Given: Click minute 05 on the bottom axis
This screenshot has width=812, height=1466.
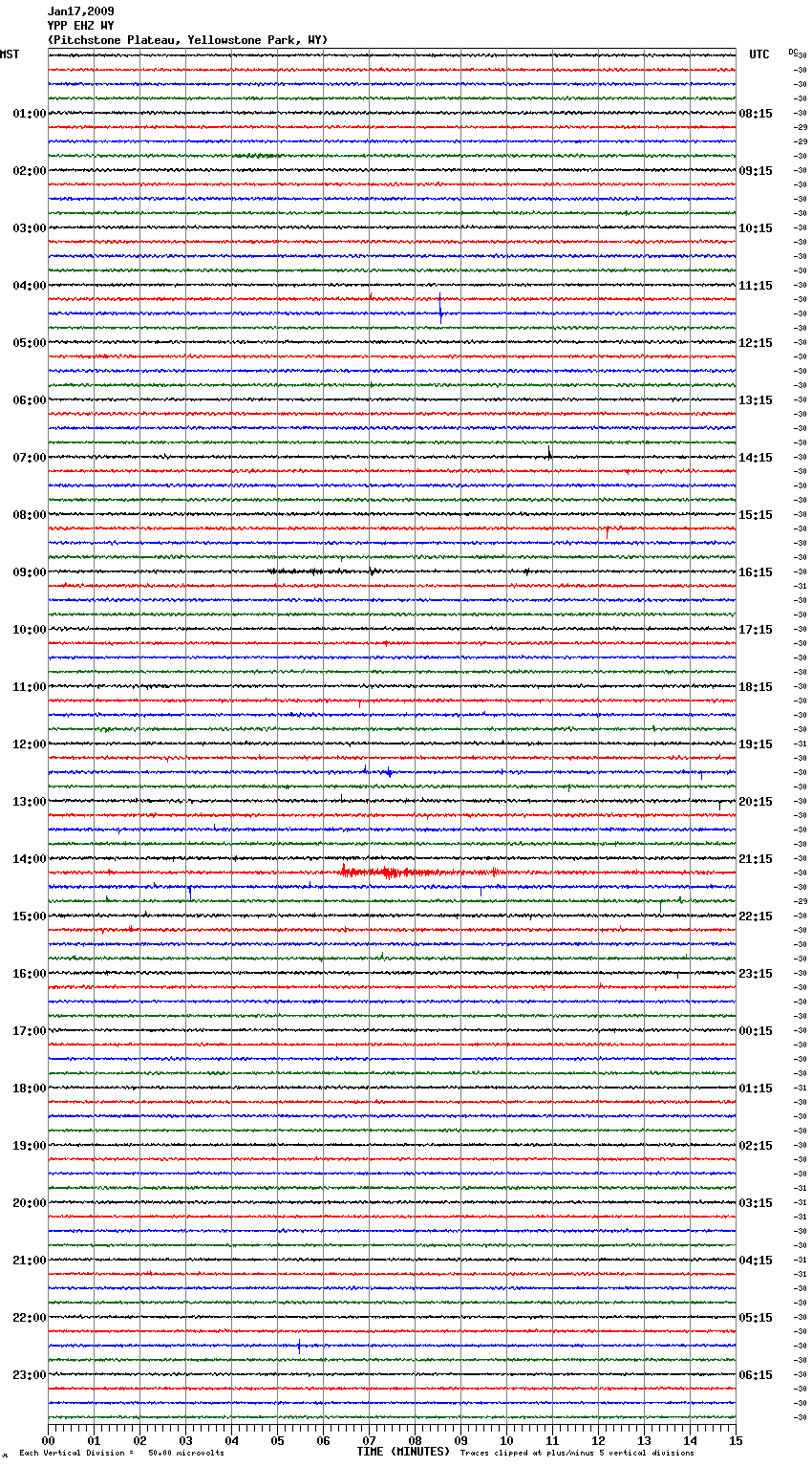Looking at the screenshot, I should click(277, 1440).
